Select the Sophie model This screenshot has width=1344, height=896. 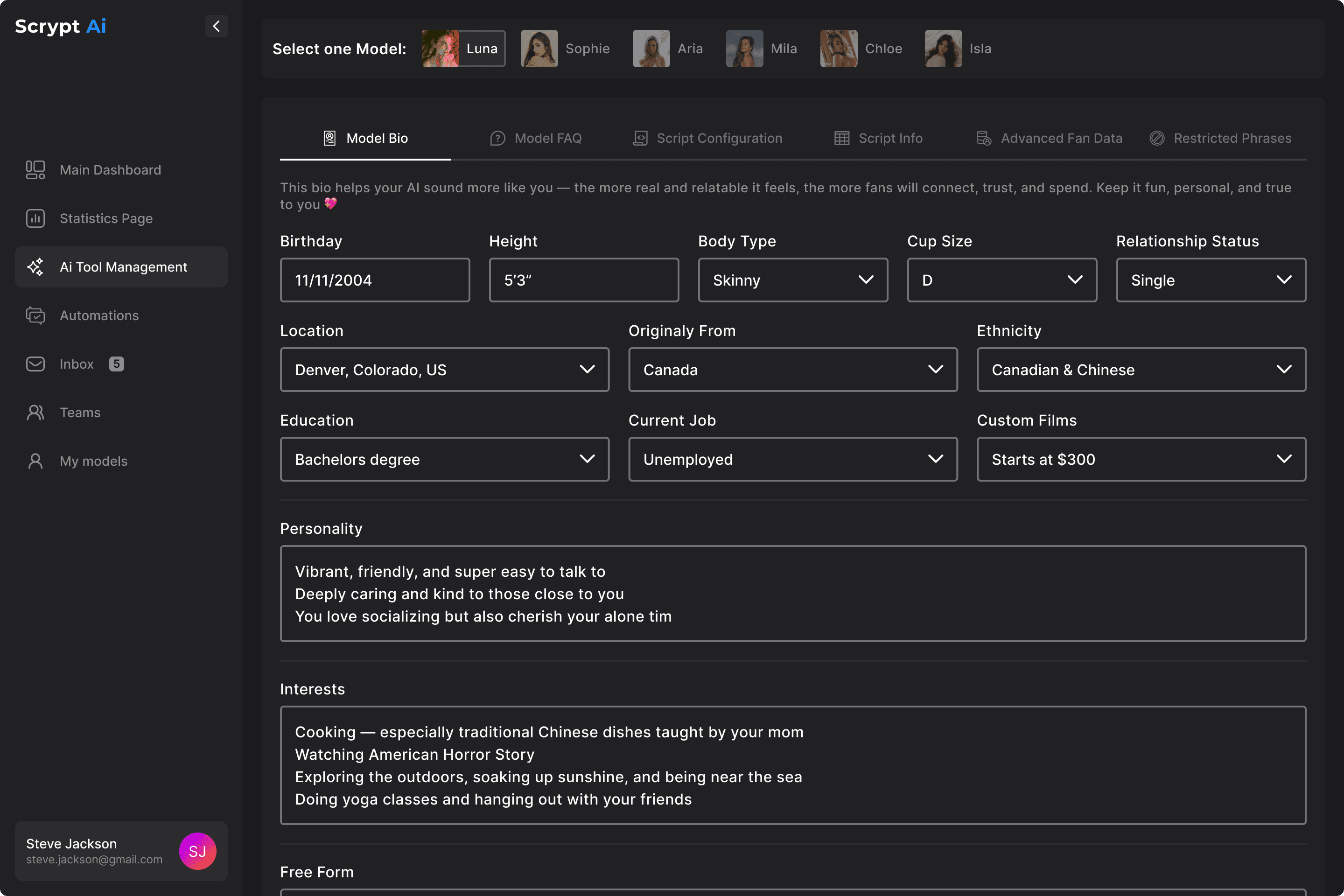coord(565,49)
